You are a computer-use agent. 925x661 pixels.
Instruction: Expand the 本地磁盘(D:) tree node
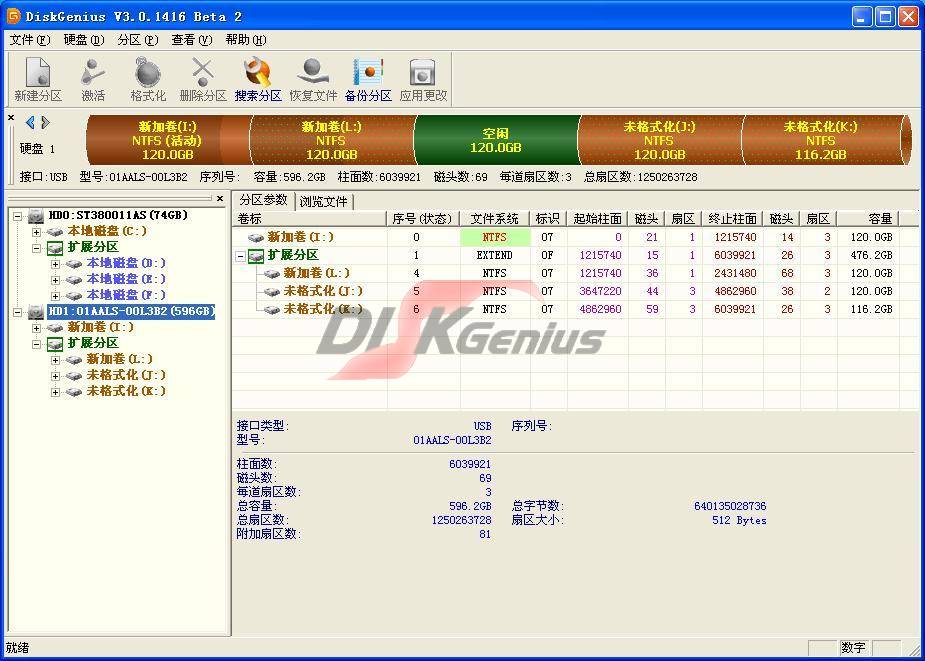click(x=55, y=264)
